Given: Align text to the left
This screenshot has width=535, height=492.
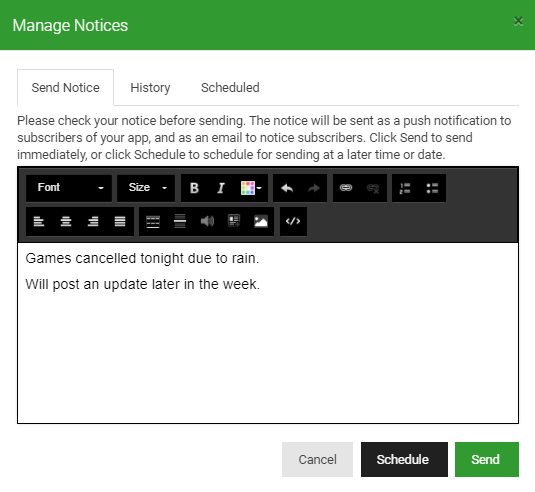Looking at the screenshot, I should coord(39,221).
